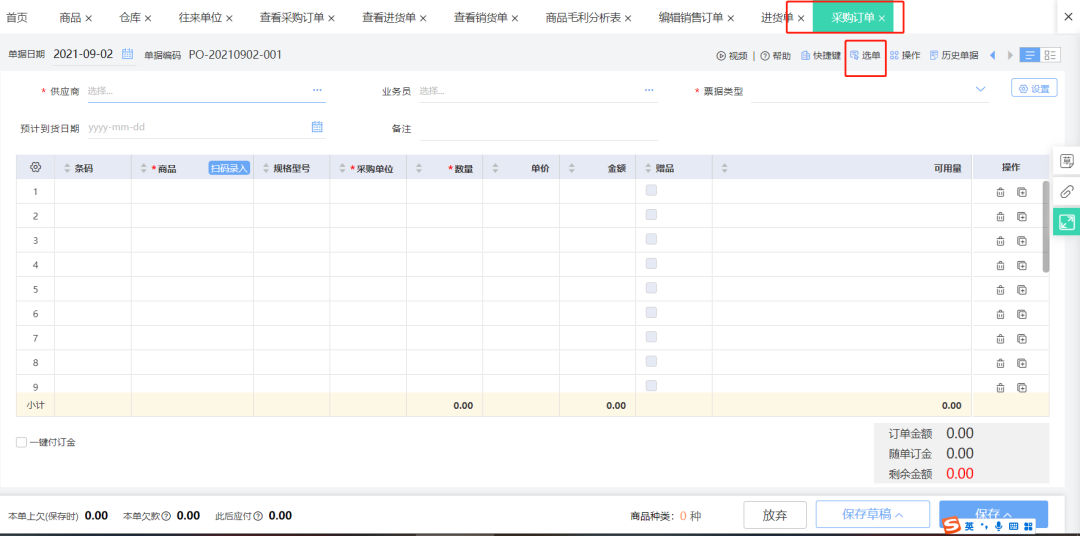
Task: Open the 快捷键 shortcuts panel
Action: [x=820, y=56]
